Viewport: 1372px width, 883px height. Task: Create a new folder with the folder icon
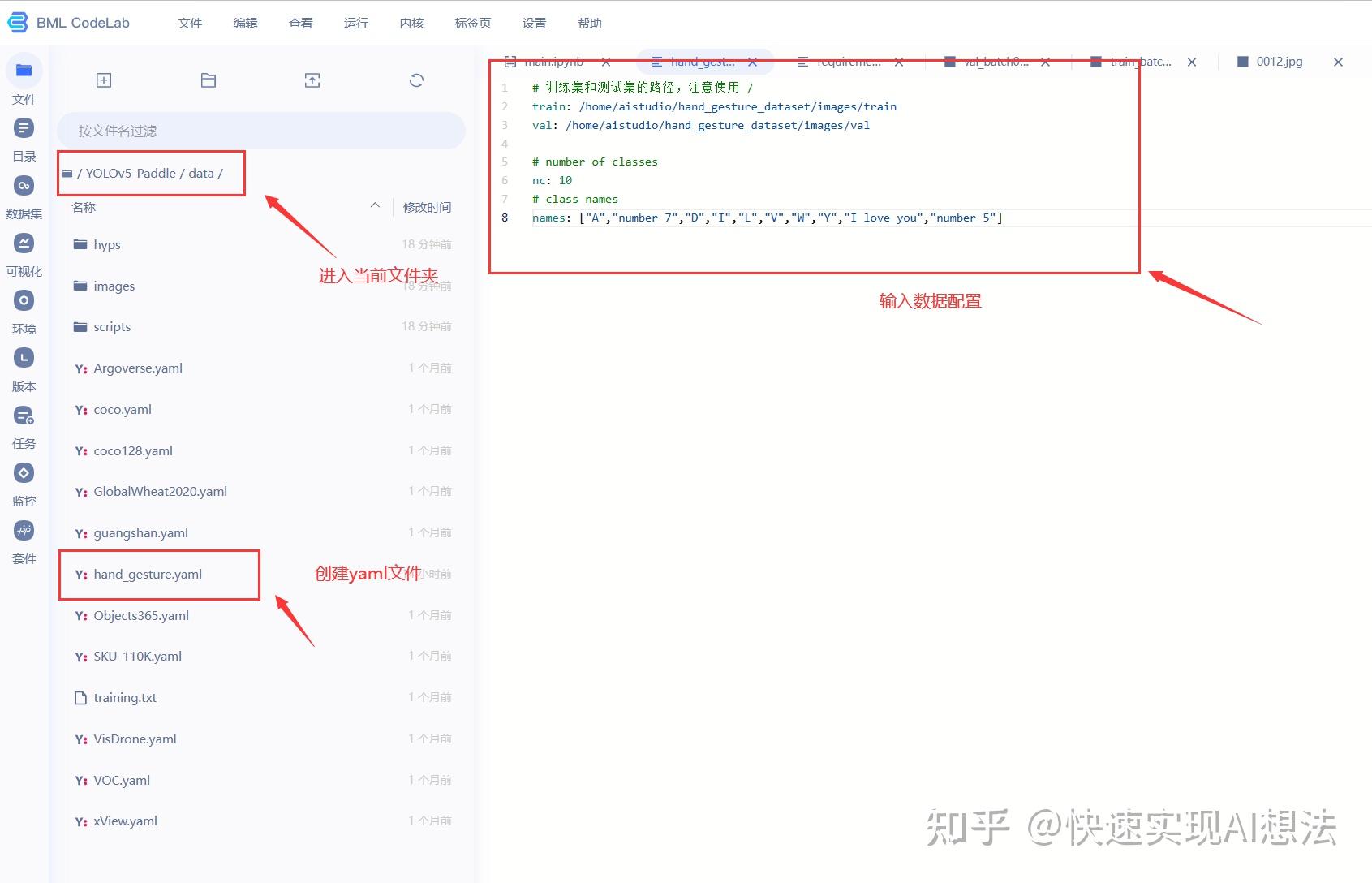click(209, 80)
